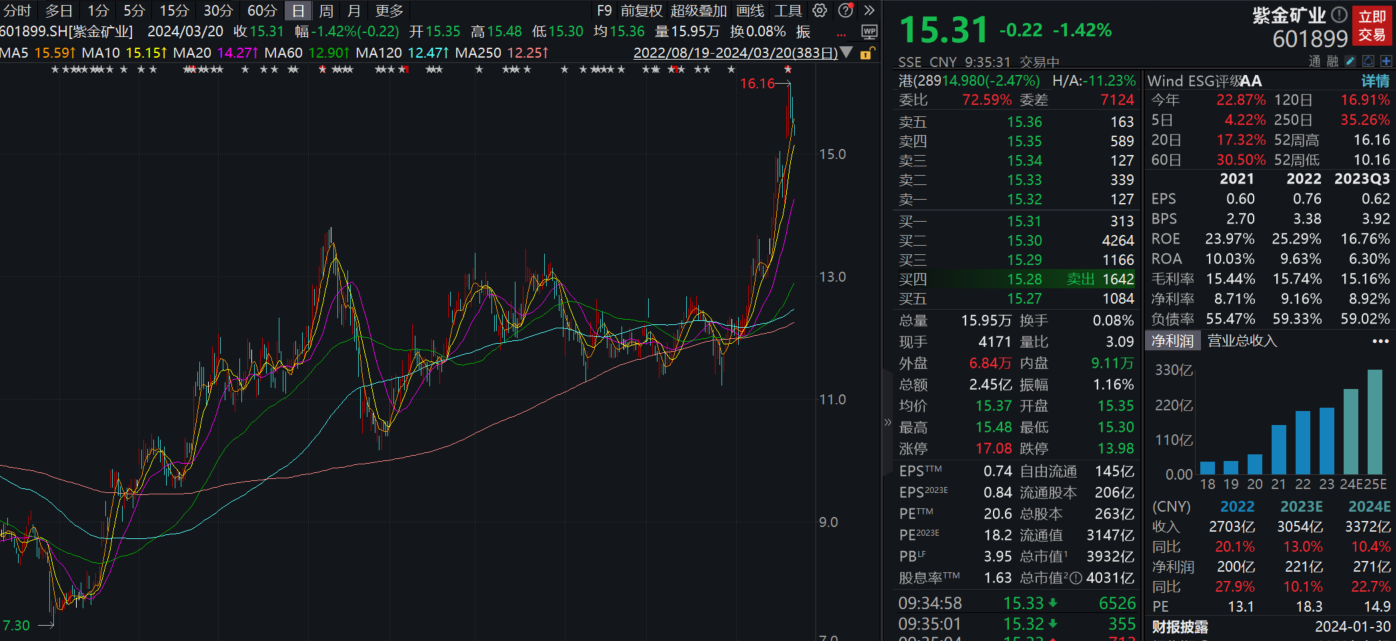Click the 总市值 3932亿 value
This screenshot has width=1396, height=641.
click(1112, 557)
